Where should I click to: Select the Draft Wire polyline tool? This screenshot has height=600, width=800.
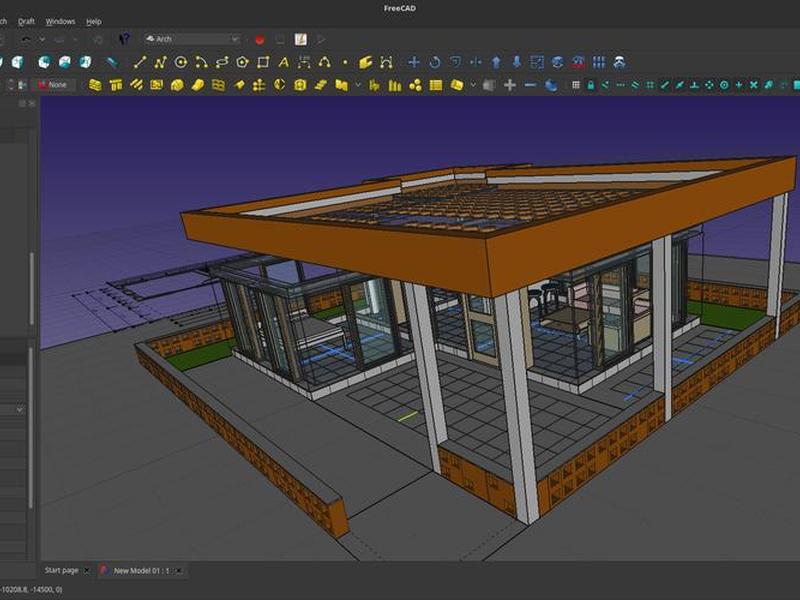(160, 62)
